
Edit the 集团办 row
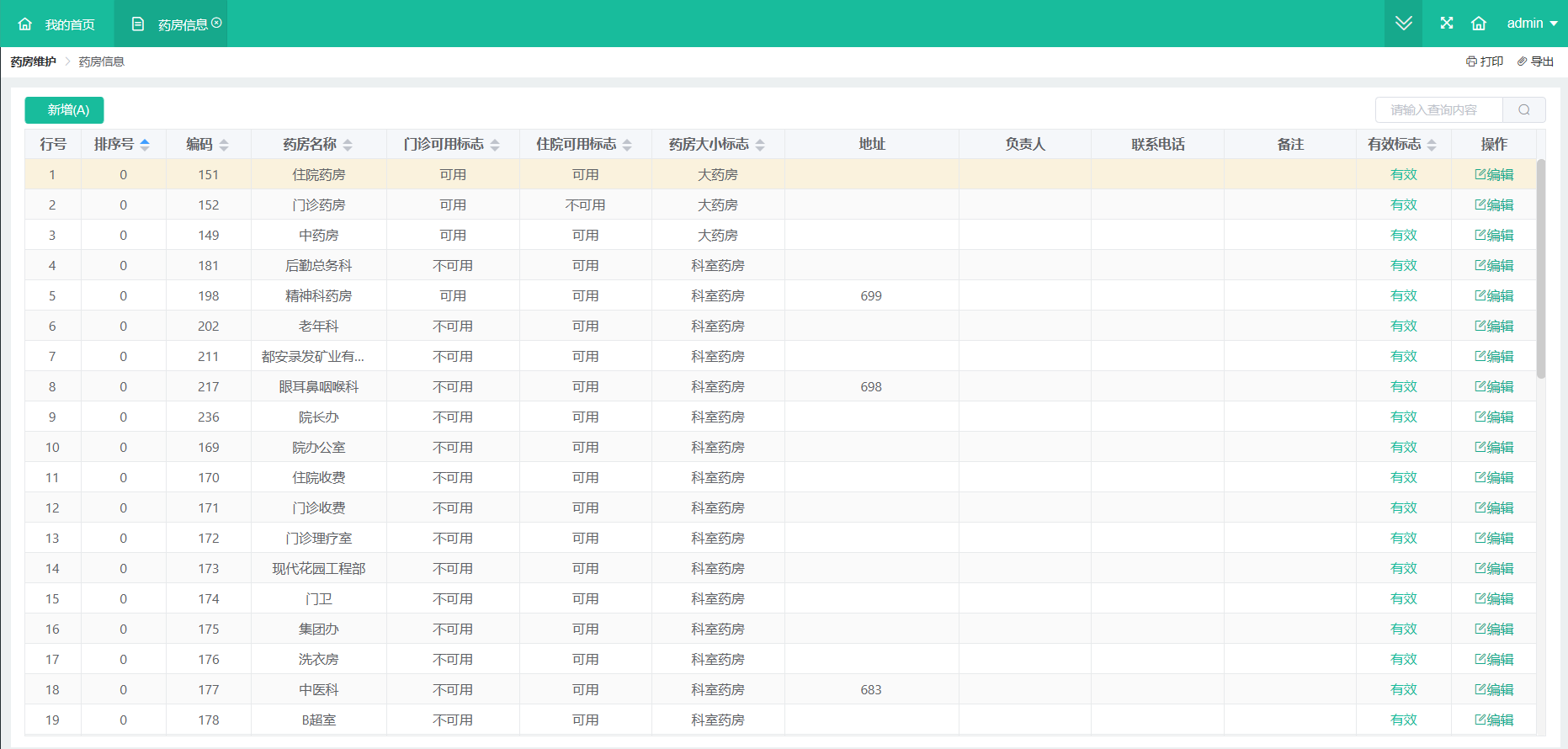click(1494, 629)
